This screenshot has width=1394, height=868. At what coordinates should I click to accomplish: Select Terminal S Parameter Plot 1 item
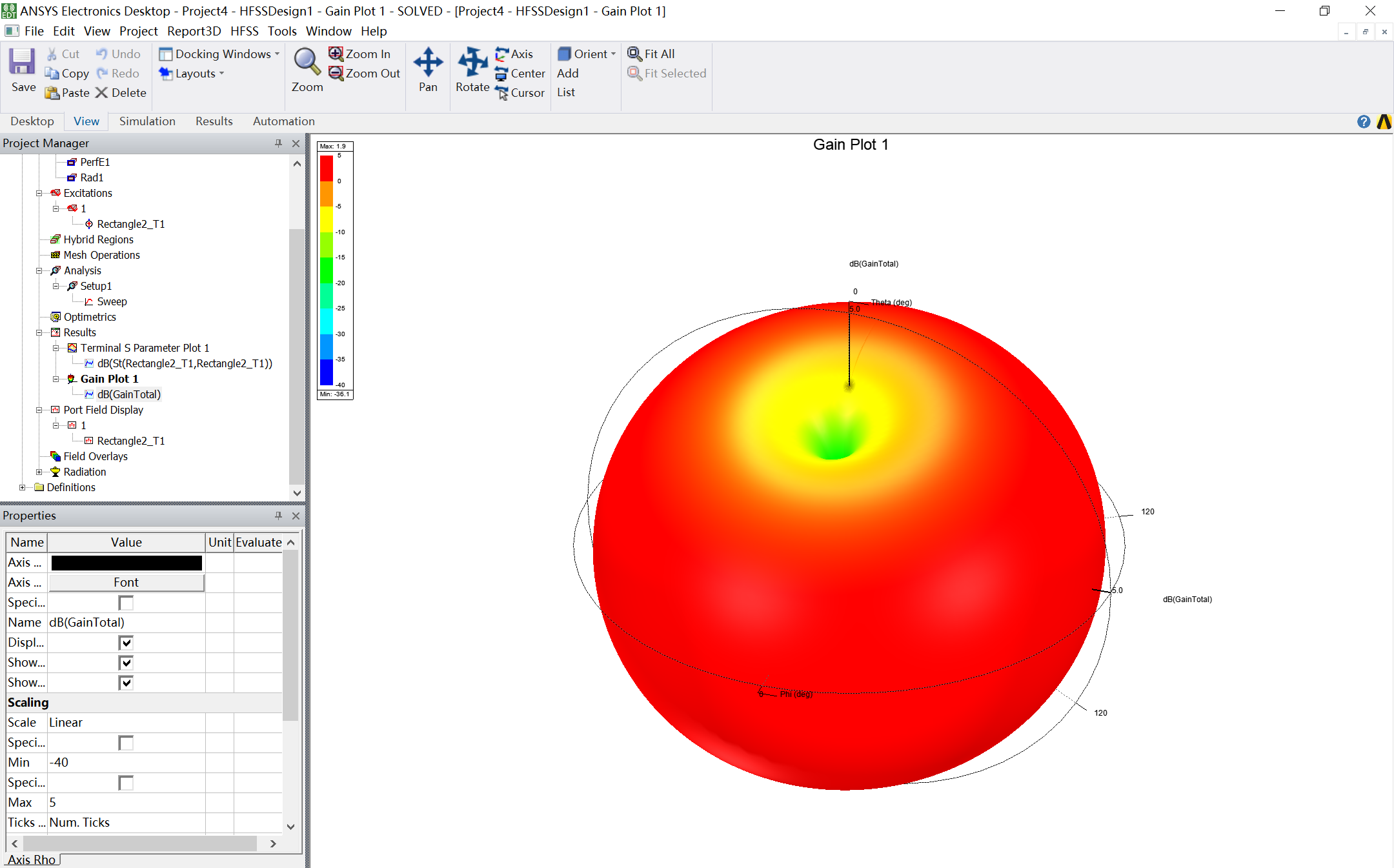[145, 348]
